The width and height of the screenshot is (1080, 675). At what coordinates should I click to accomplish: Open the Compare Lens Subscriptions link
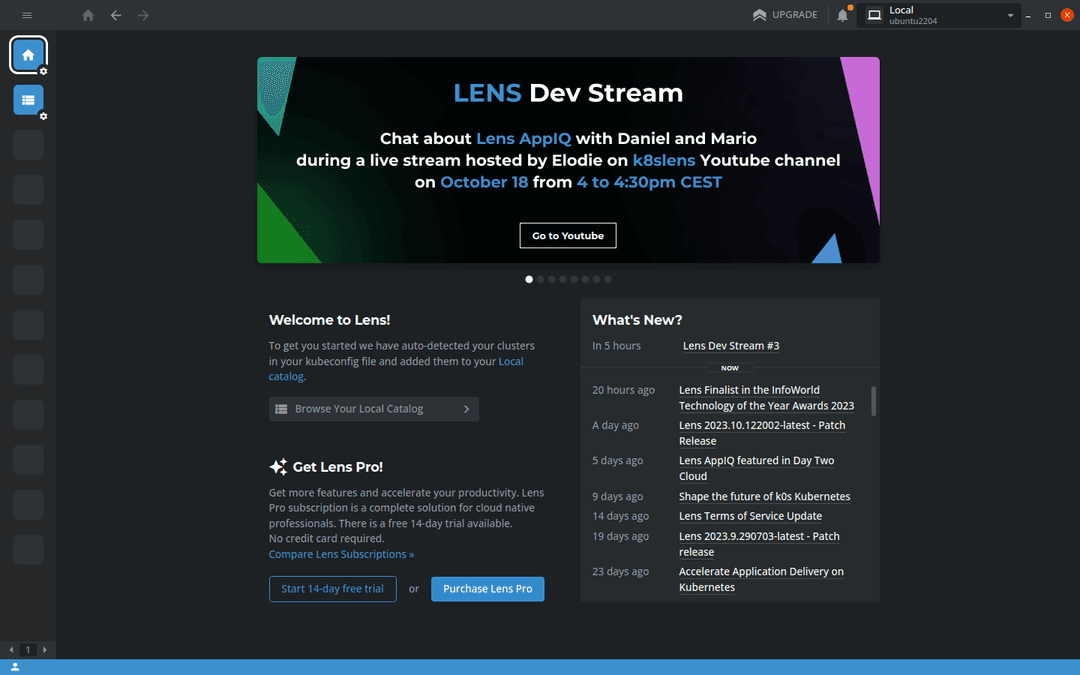[x=341, y=554]
